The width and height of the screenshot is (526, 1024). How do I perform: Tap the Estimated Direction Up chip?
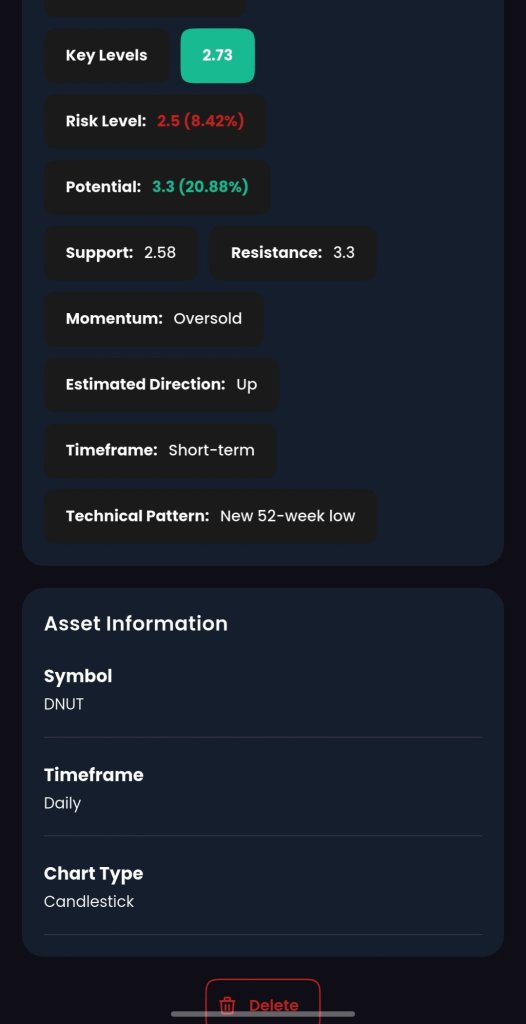(161, 385)
